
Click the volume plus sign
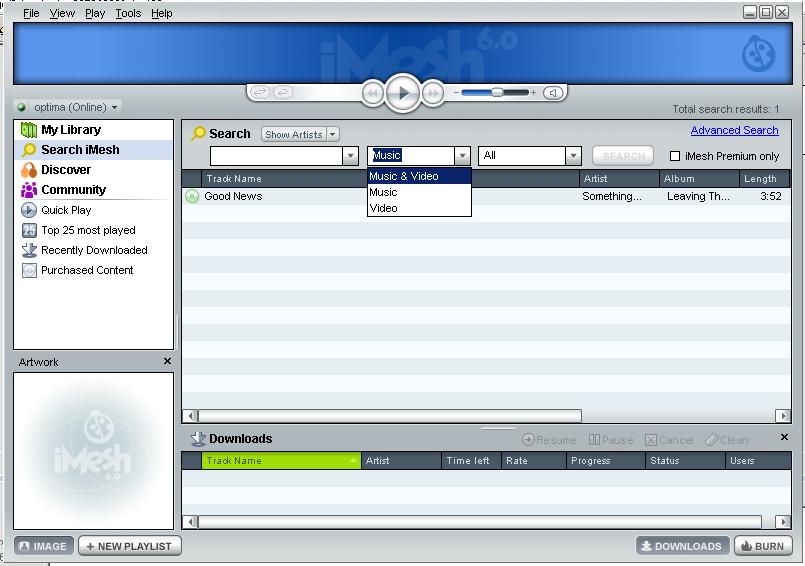click(x=533, y=92)
